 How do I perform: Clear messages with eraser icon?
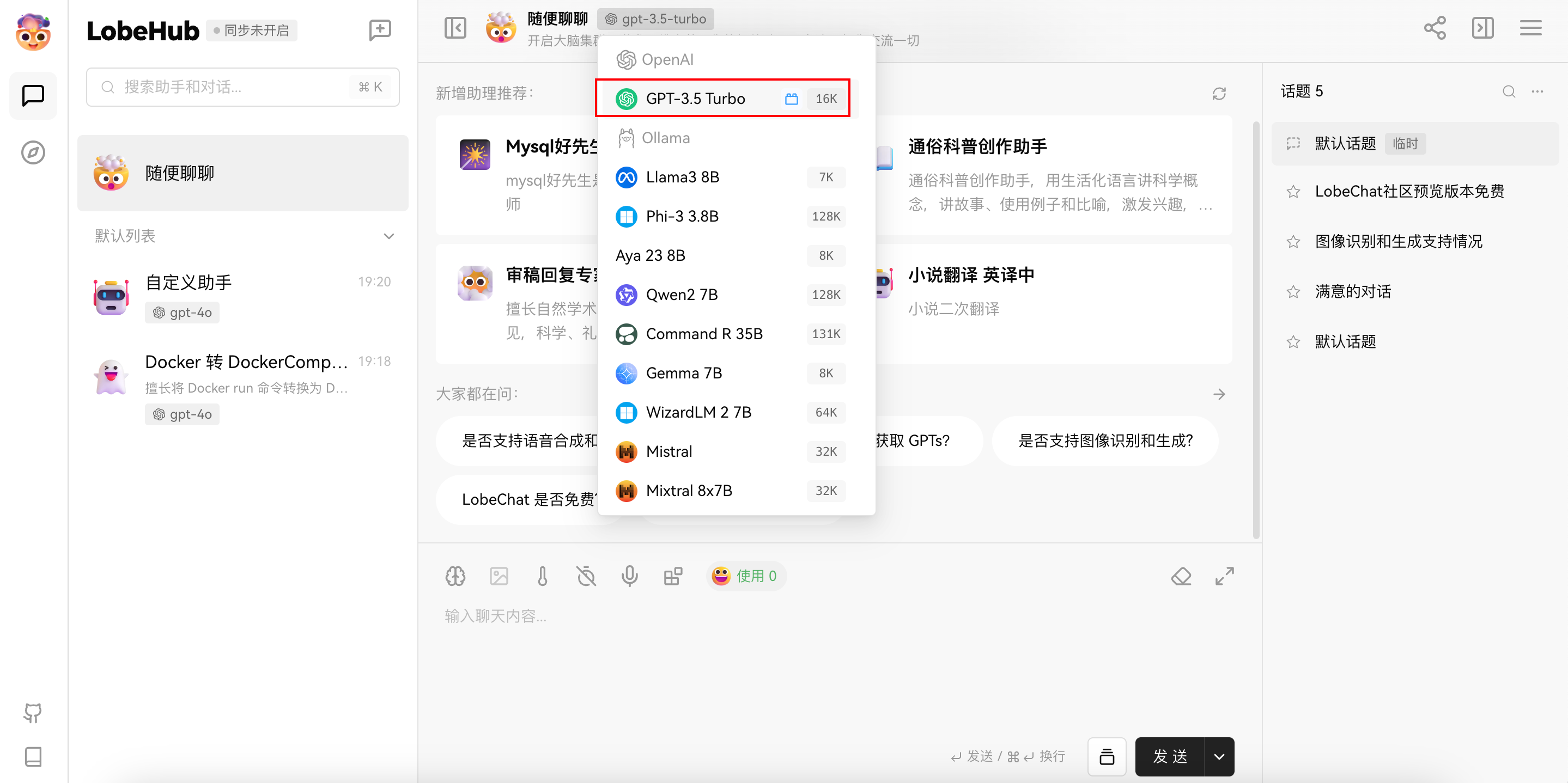click(x=1181, y=576)
